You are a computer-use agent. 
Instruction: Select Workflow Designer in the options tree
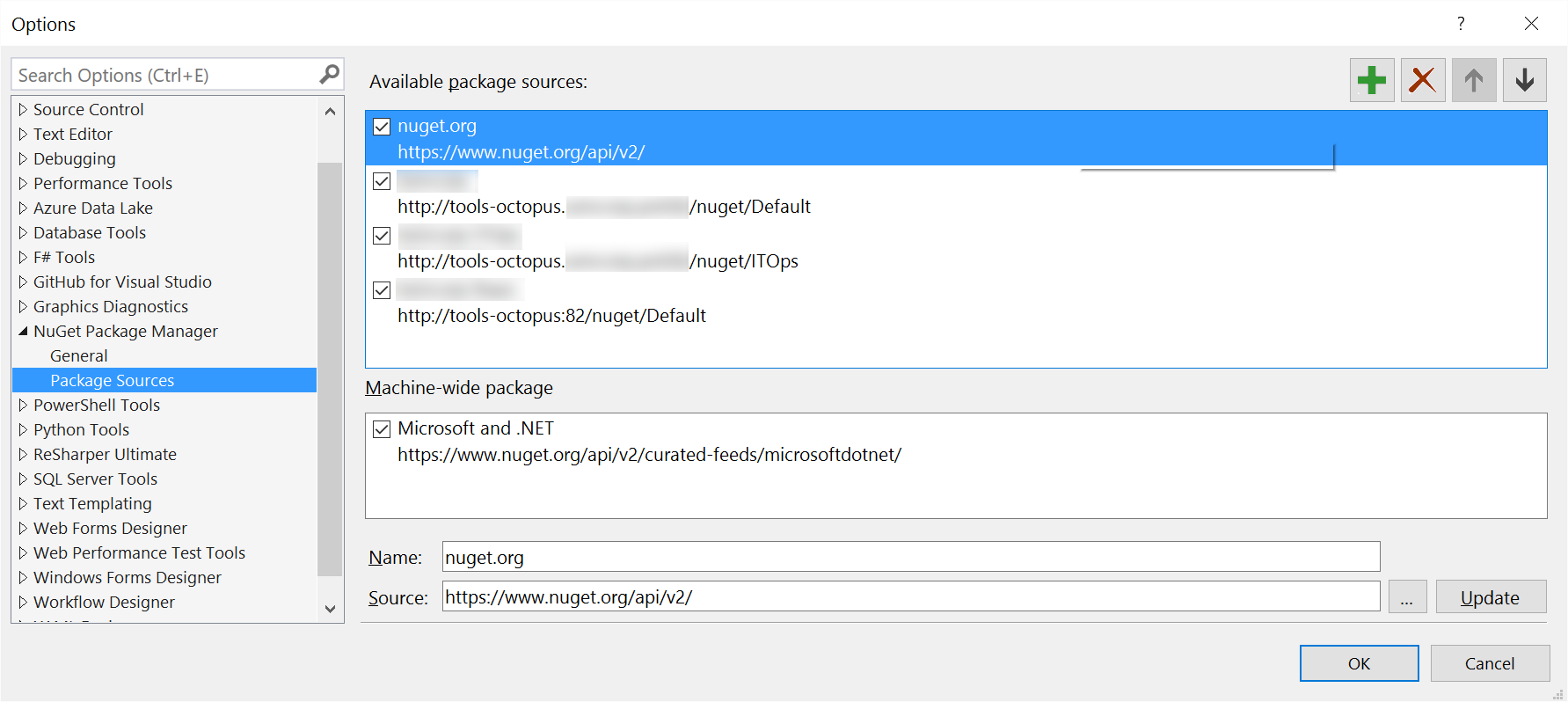click(x=104, y=603)
